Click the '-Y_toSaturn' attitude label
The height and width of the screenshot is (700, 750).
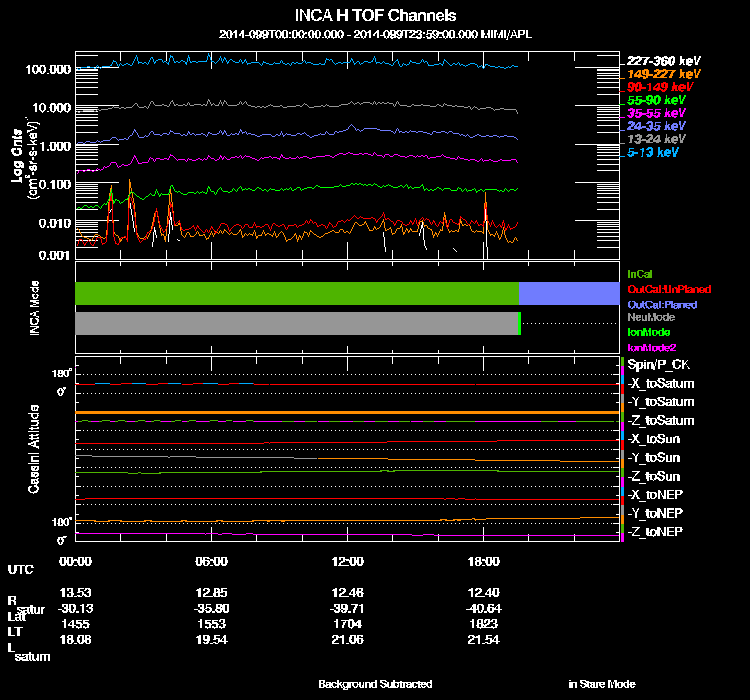pos(661,402)
